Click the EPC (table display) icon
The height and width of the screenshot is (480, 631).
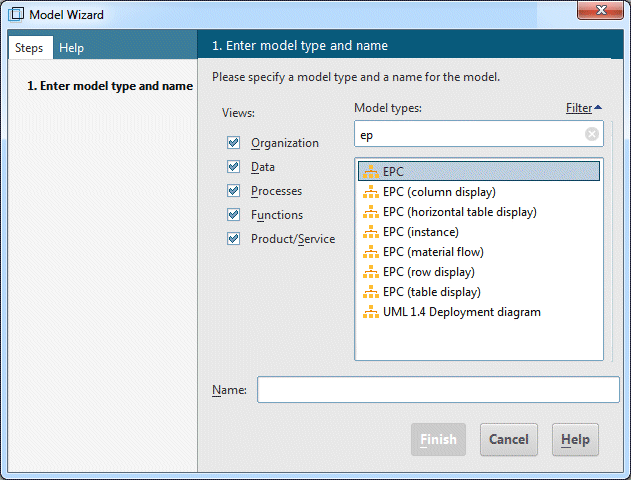371,292
